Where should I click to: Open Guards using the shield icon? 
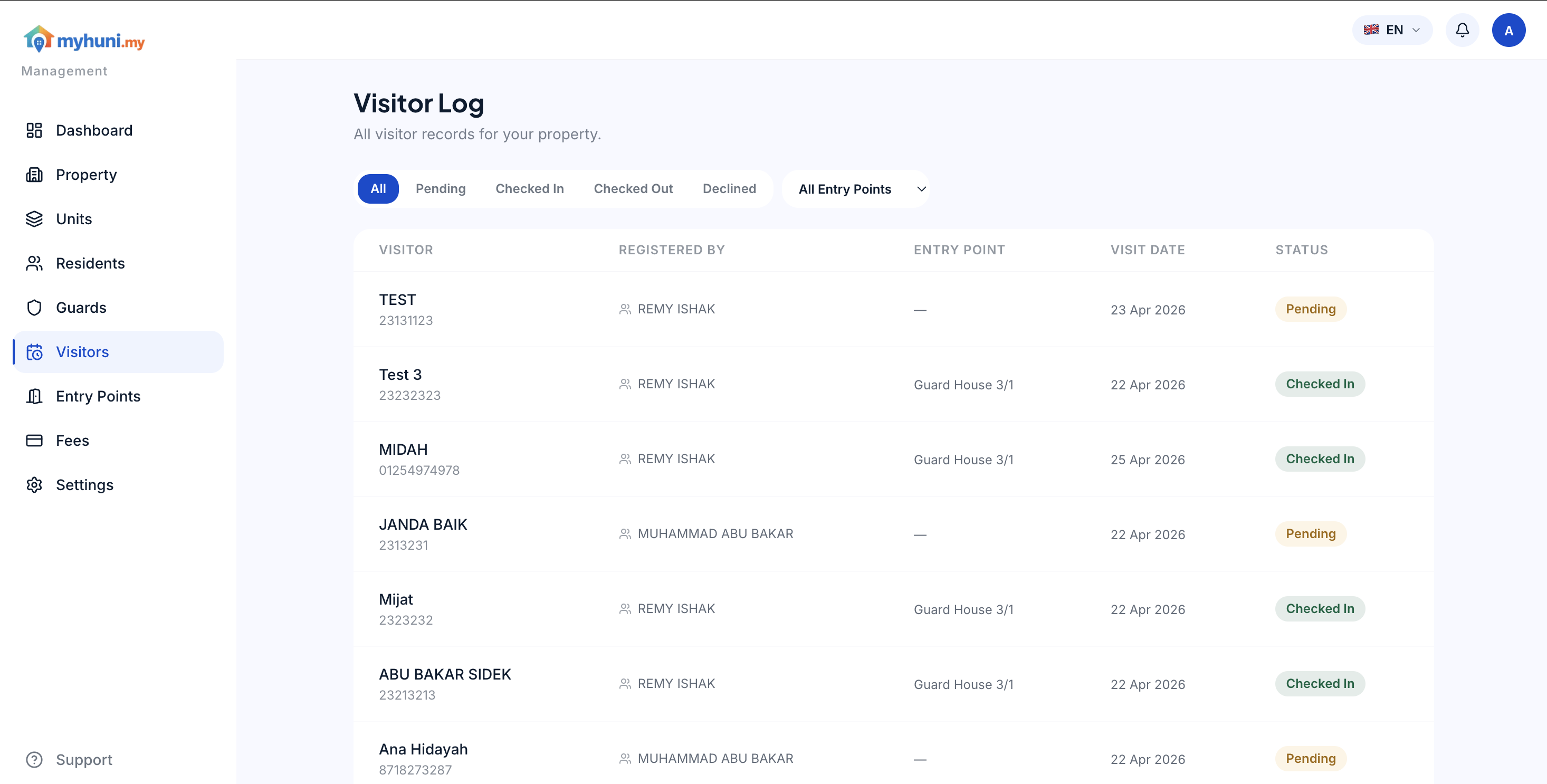click(x=34, y=308)
